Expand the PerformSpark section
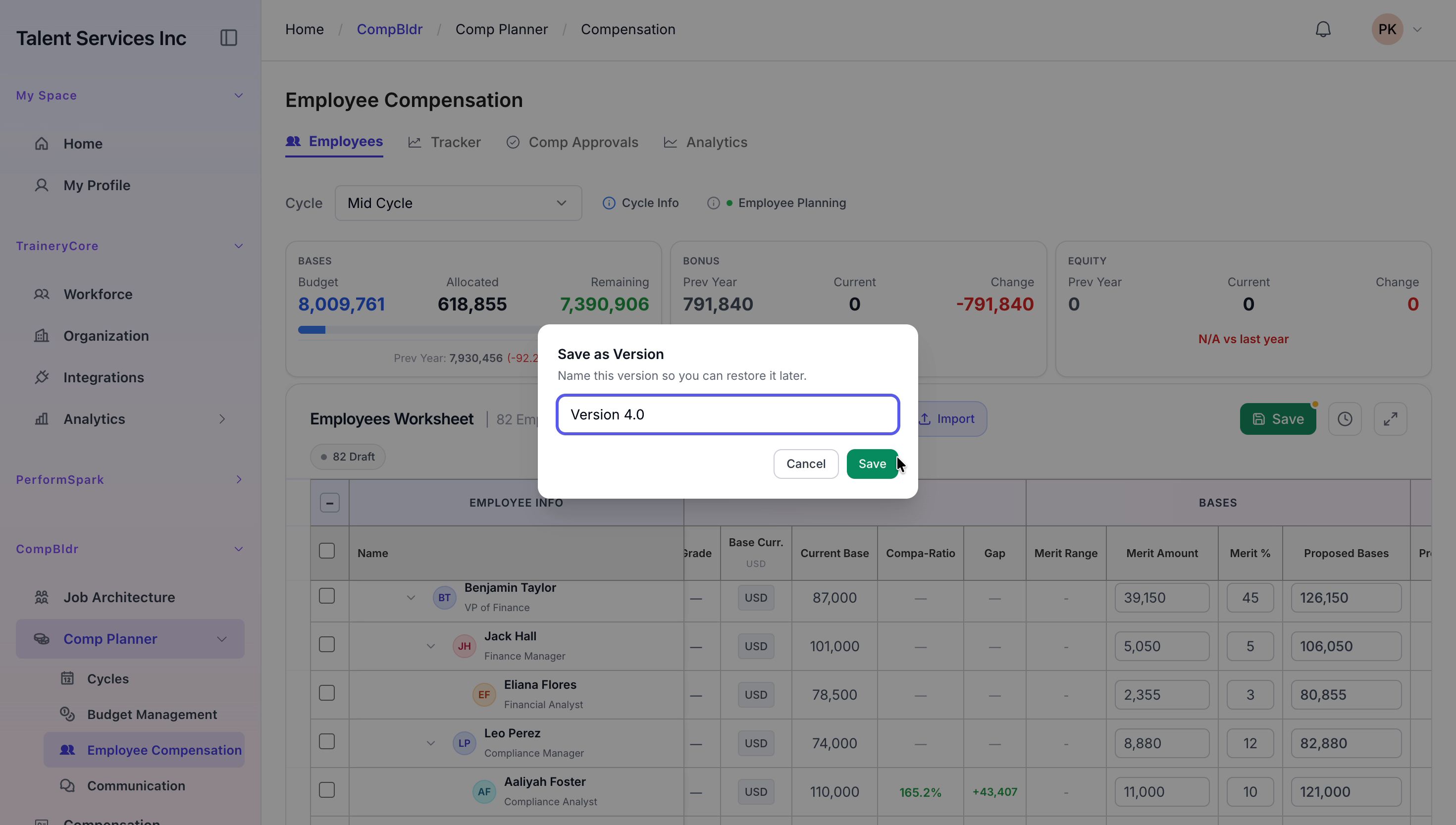Viewport: 1456px width, 825px height. [239, 479]
